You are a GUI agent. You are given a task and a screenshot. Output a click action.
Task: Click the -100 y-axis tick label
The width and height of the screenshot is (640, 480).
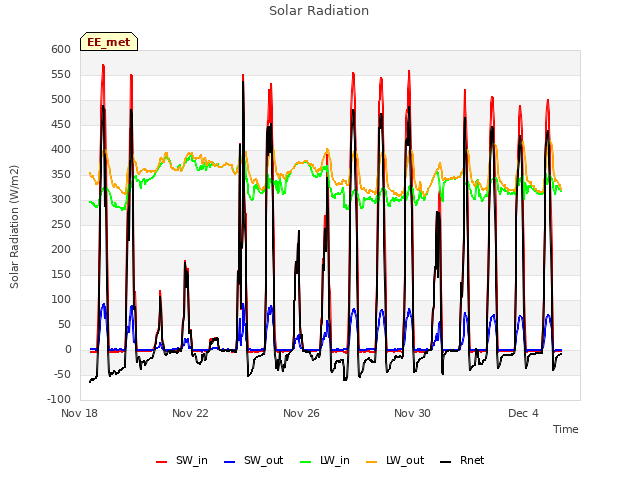[x=59, y=399]
